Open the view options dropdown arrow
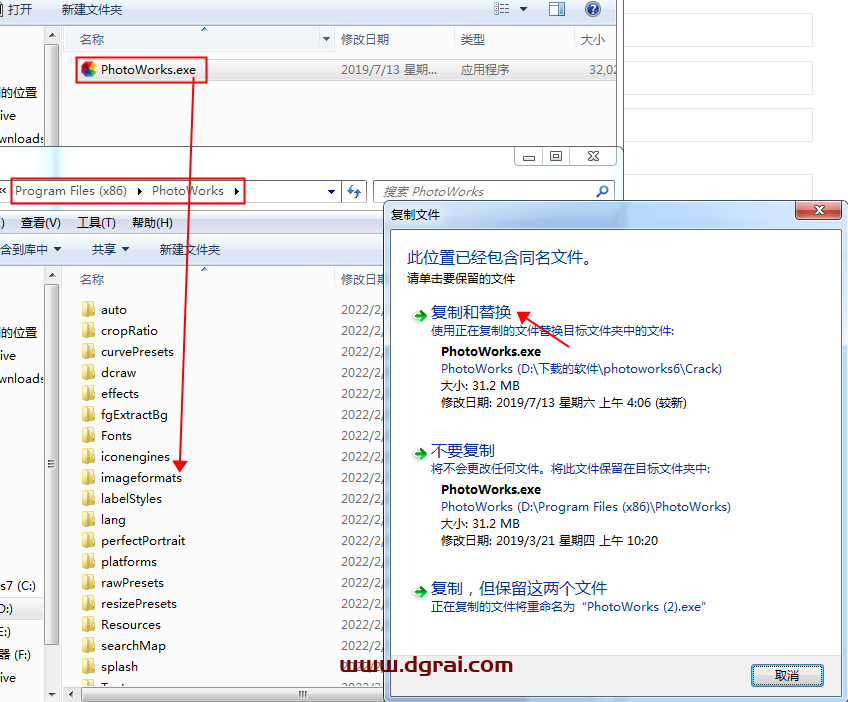Image resolution: width=848 pixels, height=702 pixels. (x=524, y=9)
